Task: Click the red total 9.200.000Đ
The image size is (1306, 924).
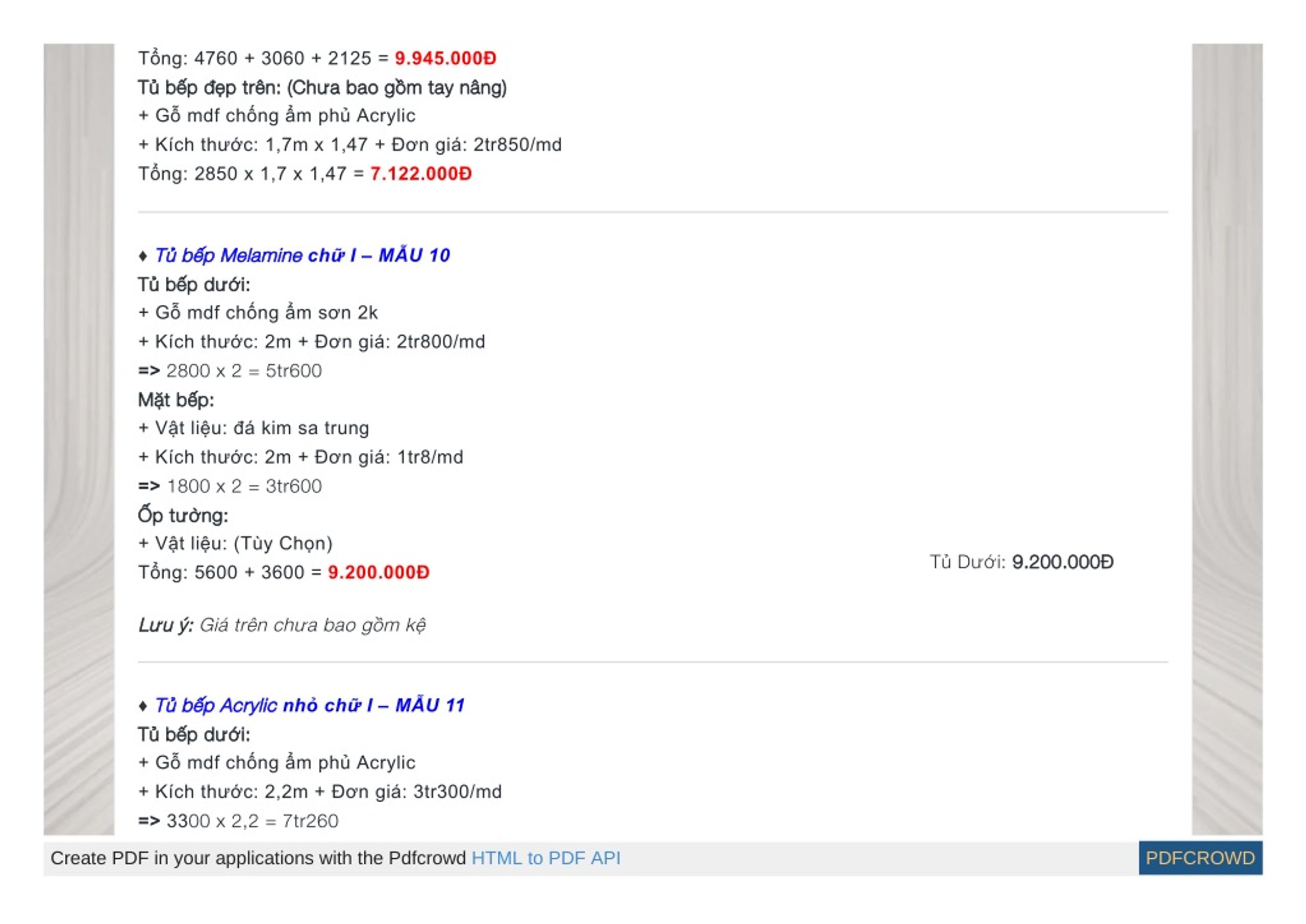Action: coord(379,572)
